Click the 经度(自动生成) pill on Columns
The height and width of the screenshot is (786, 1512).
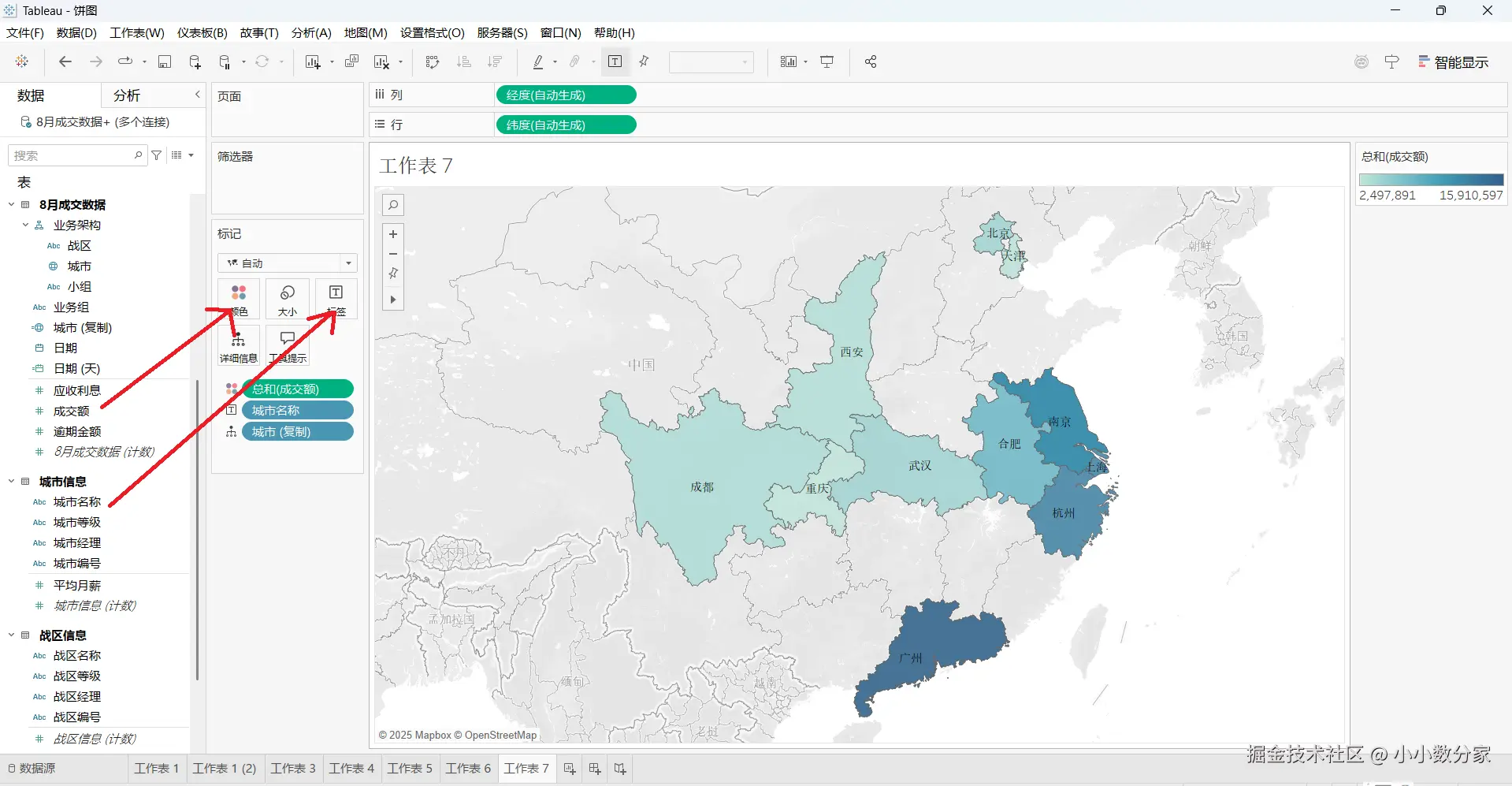tap(566, 95)
